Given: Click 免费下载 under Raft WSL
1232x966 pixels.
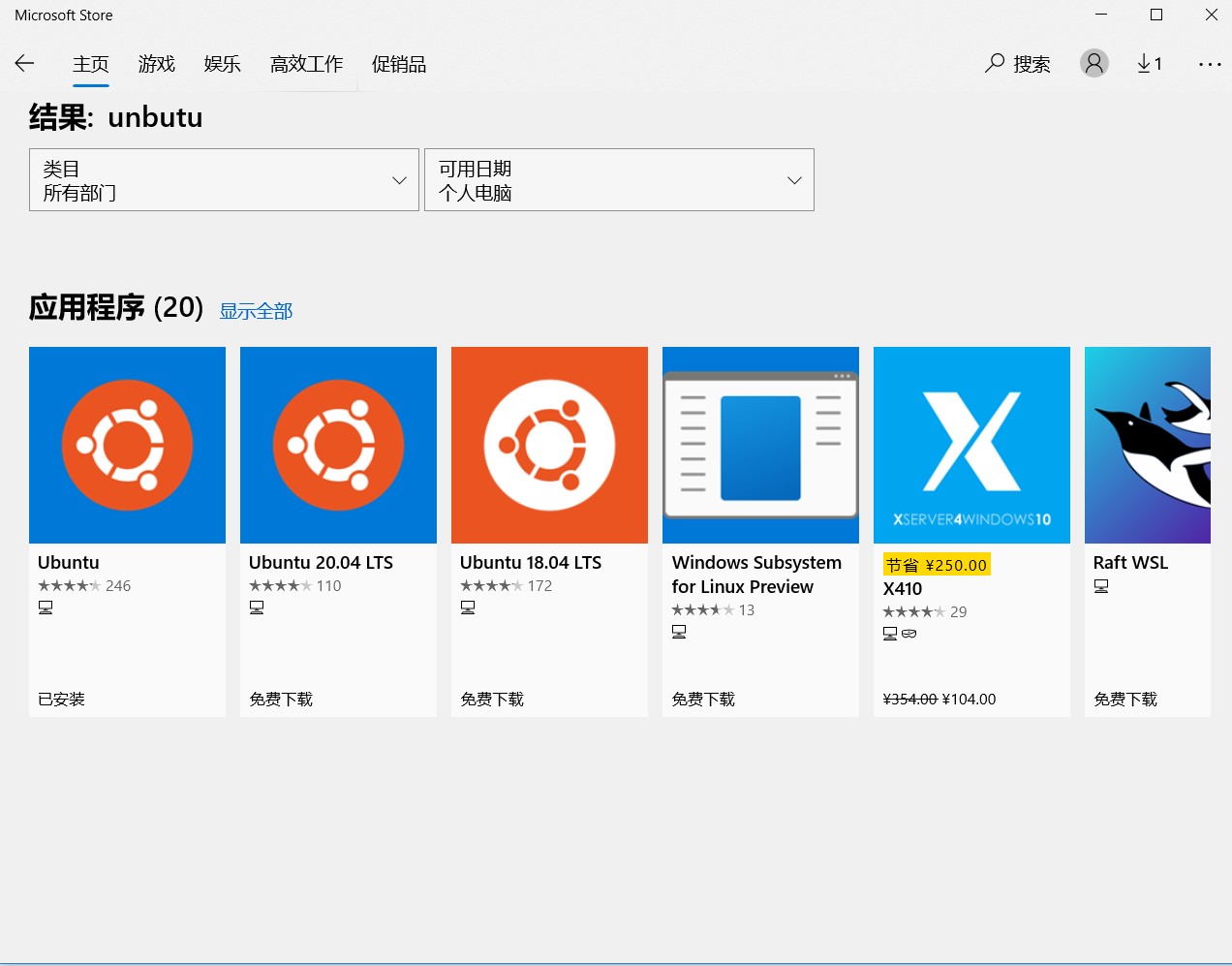Looking at the screenshot, I should pos(1125,699).
